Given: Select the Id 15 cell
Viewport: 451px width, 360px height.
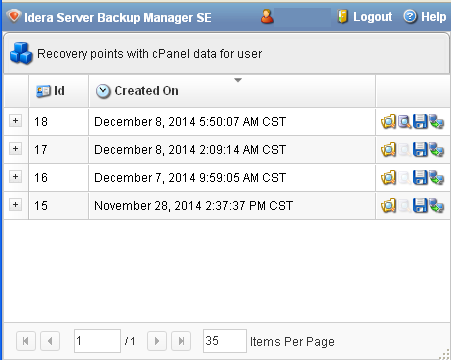Looking at the screenshot, I should tap(59, 206).
